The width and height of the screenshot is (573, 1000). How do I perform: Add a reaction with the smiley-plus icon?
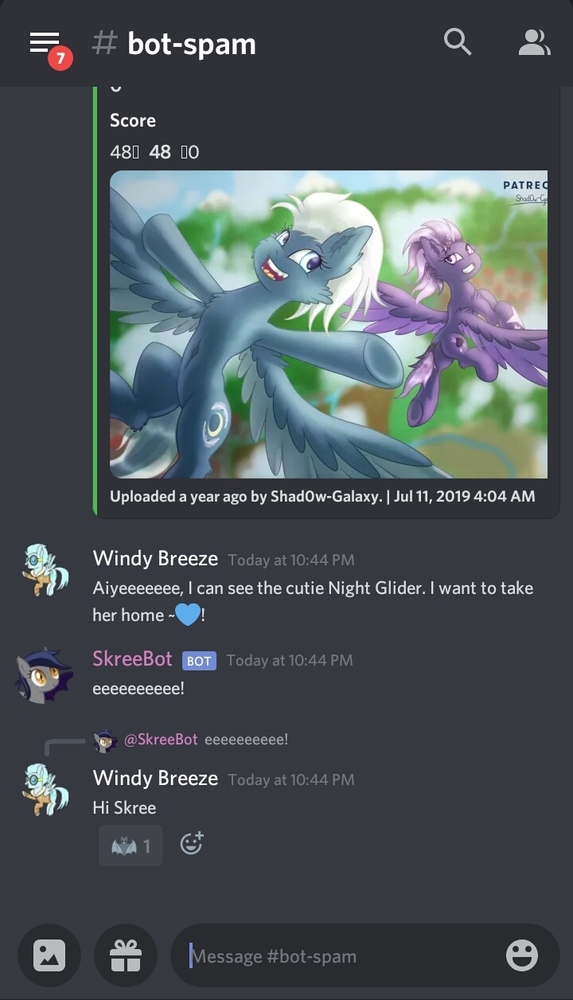[191, 844]
